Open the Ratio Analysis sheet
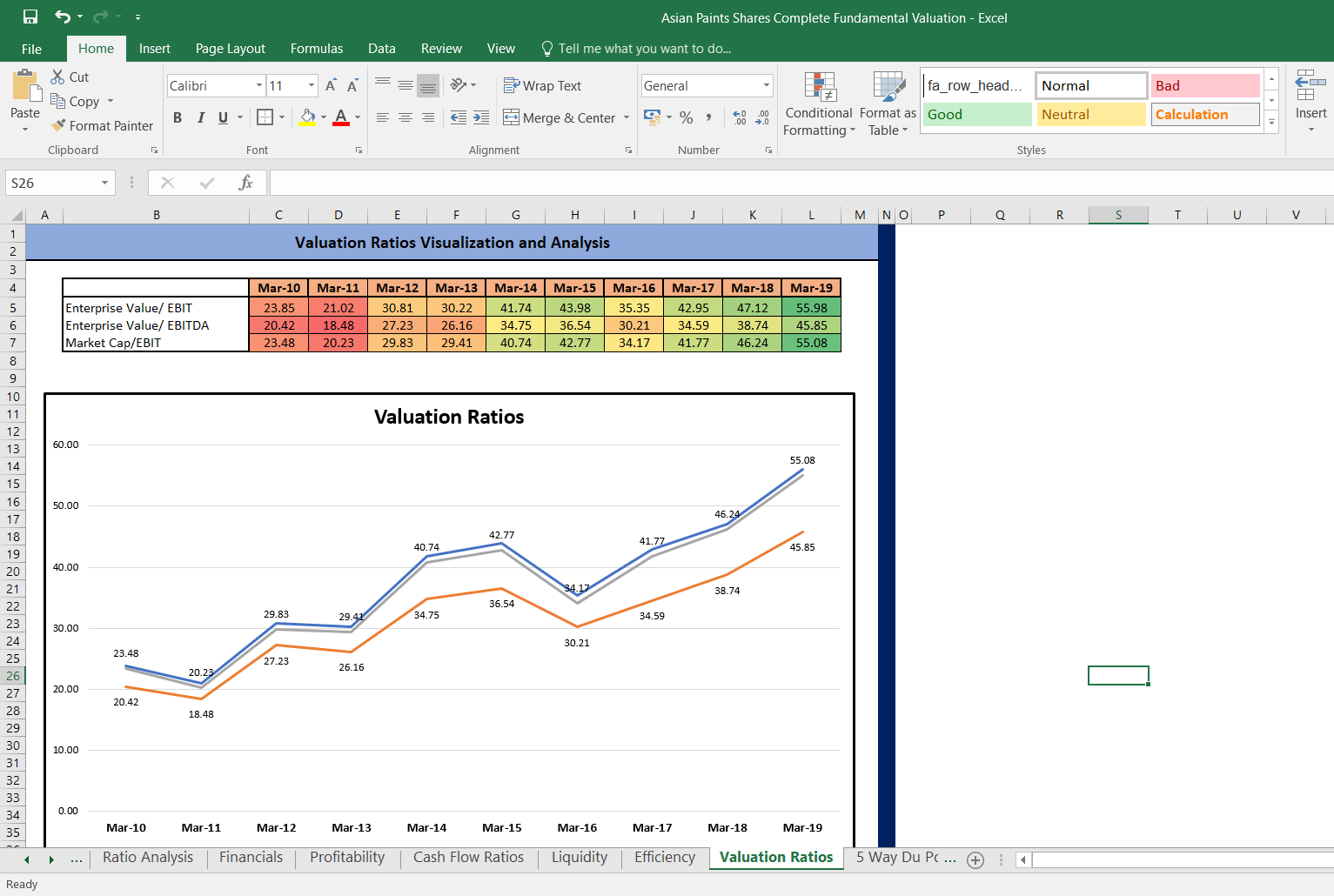 148,858
